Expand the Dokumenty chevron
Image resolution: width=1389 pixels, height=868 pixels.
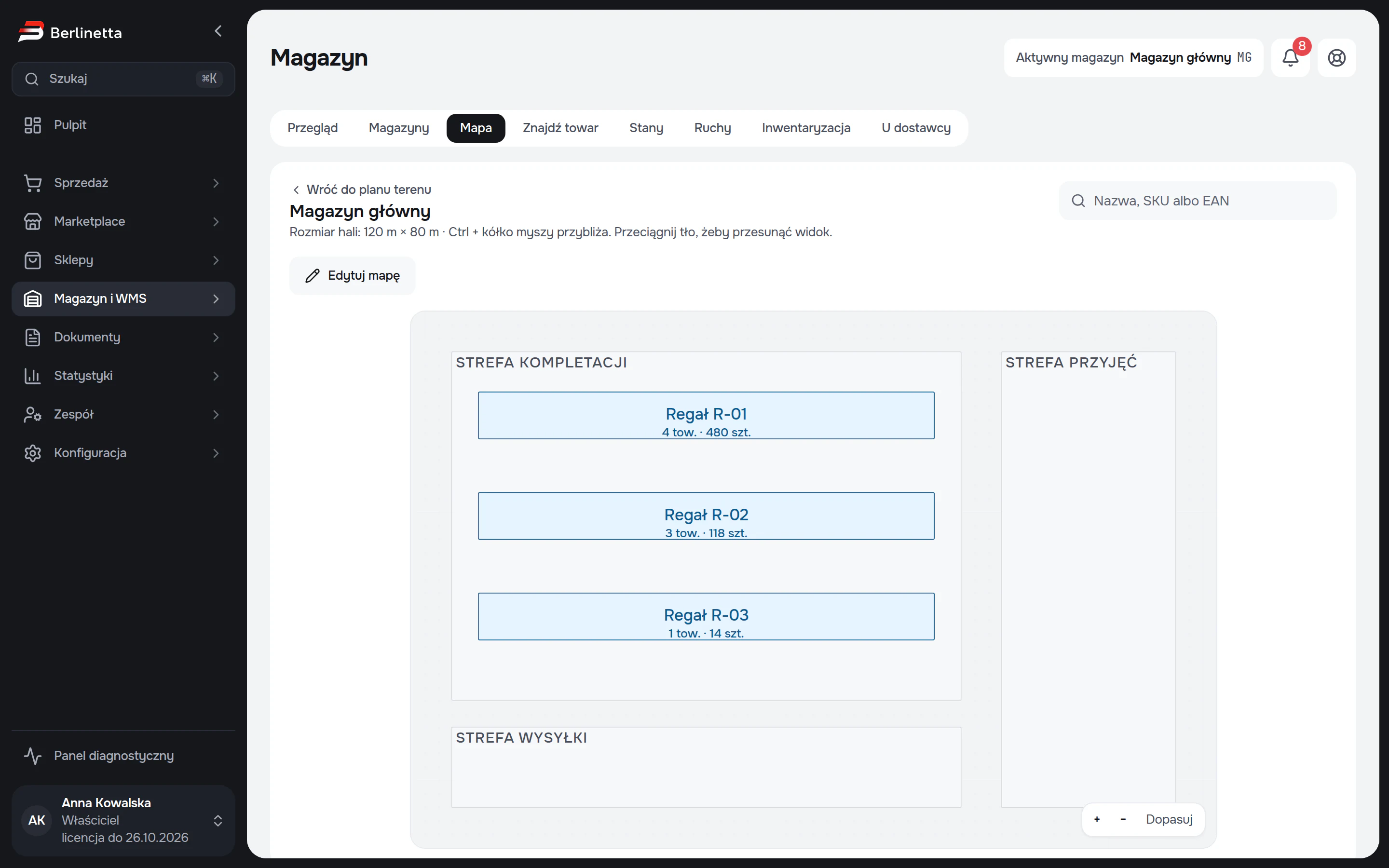pos(216,337)
